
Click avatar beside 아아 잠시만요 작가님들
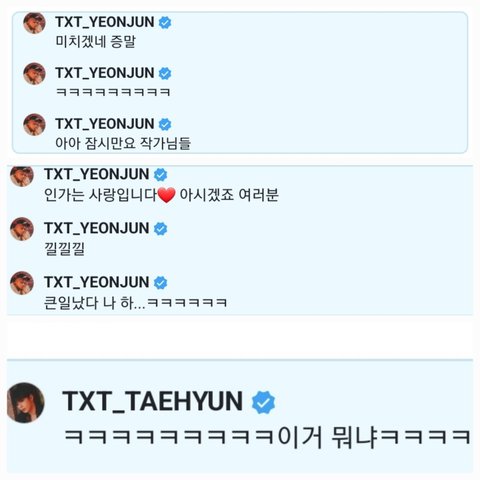coord(34,125)
